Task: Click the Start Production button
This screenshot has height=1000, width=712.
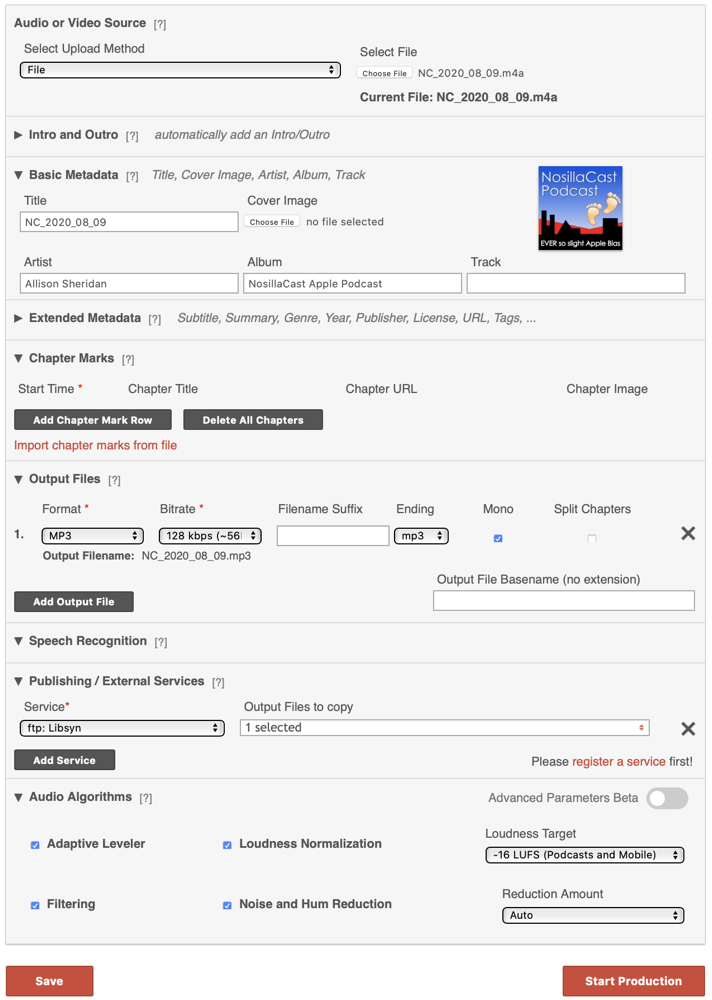Action: (x=633, y=981)
